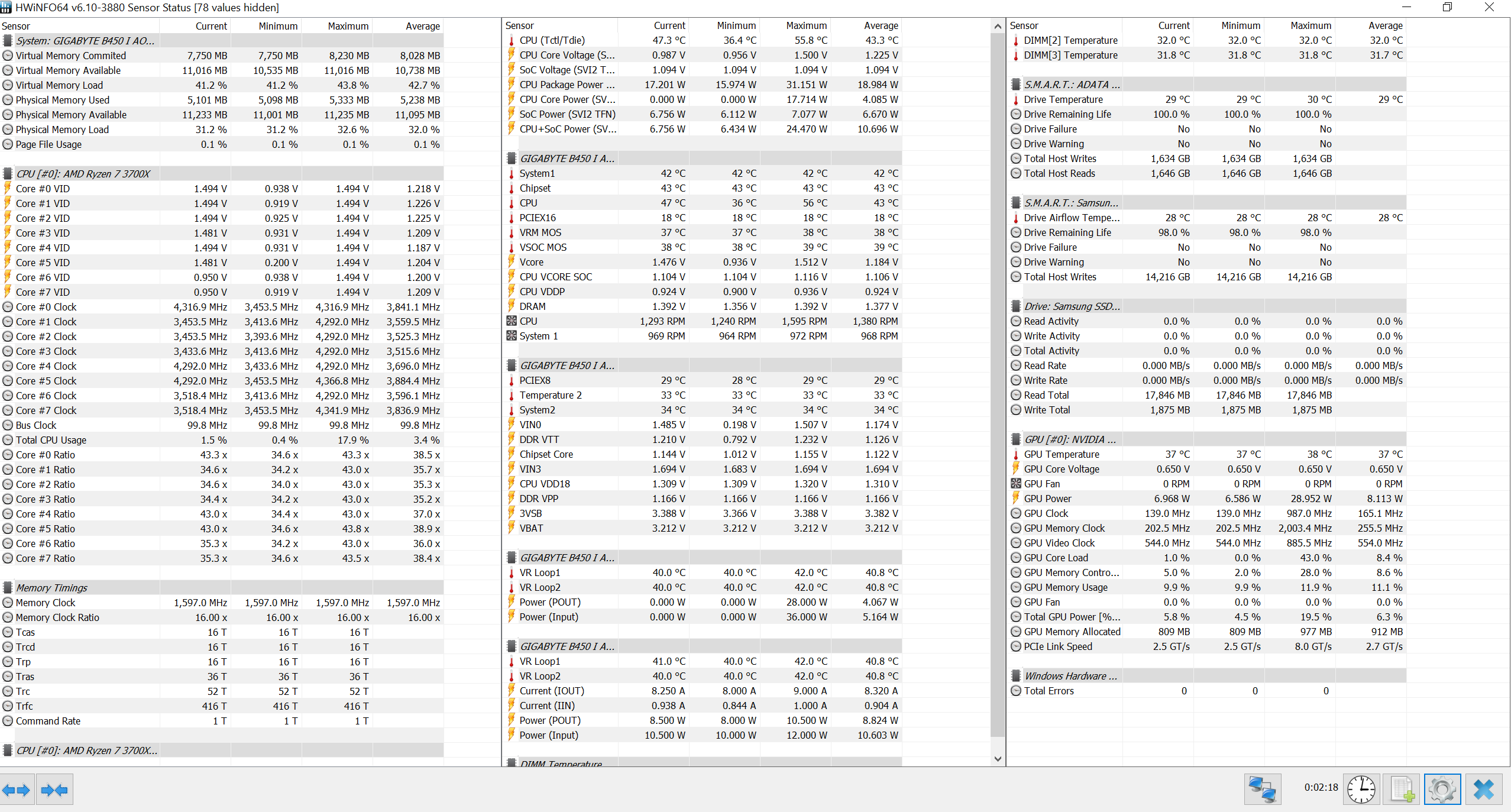Select the S.M.A.R.T.: Samsun... section header

point(1208,203)
